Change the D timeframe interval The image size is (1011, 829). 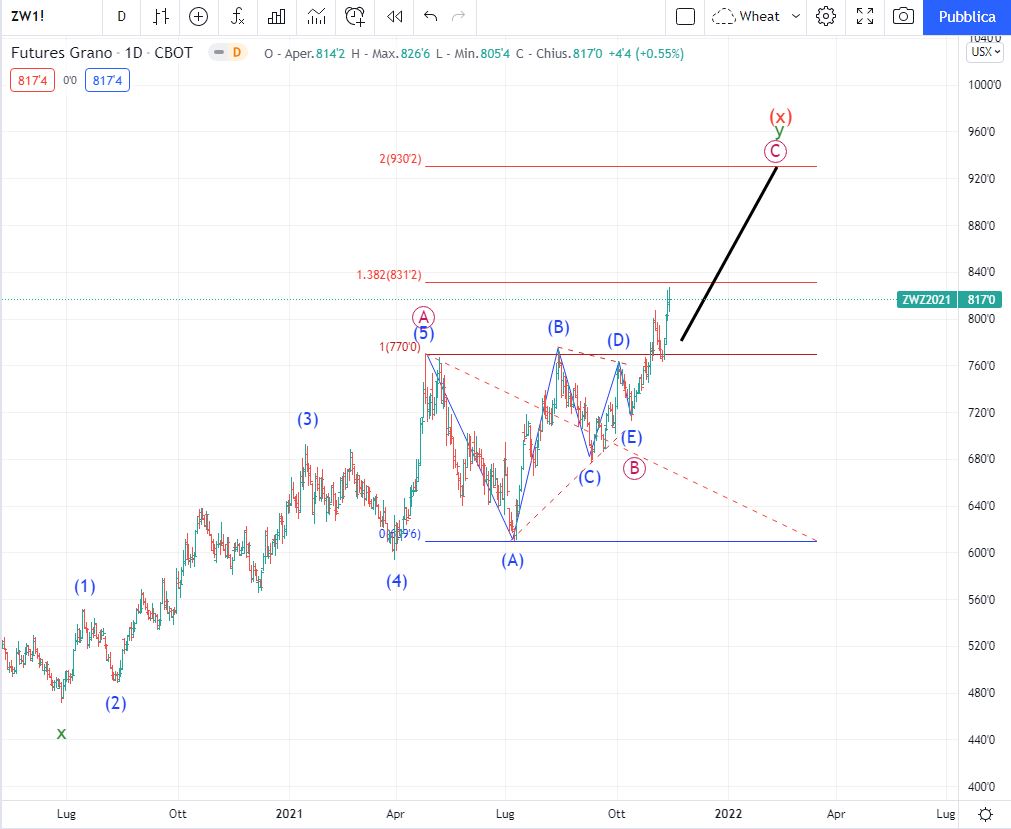pos(121,17)
